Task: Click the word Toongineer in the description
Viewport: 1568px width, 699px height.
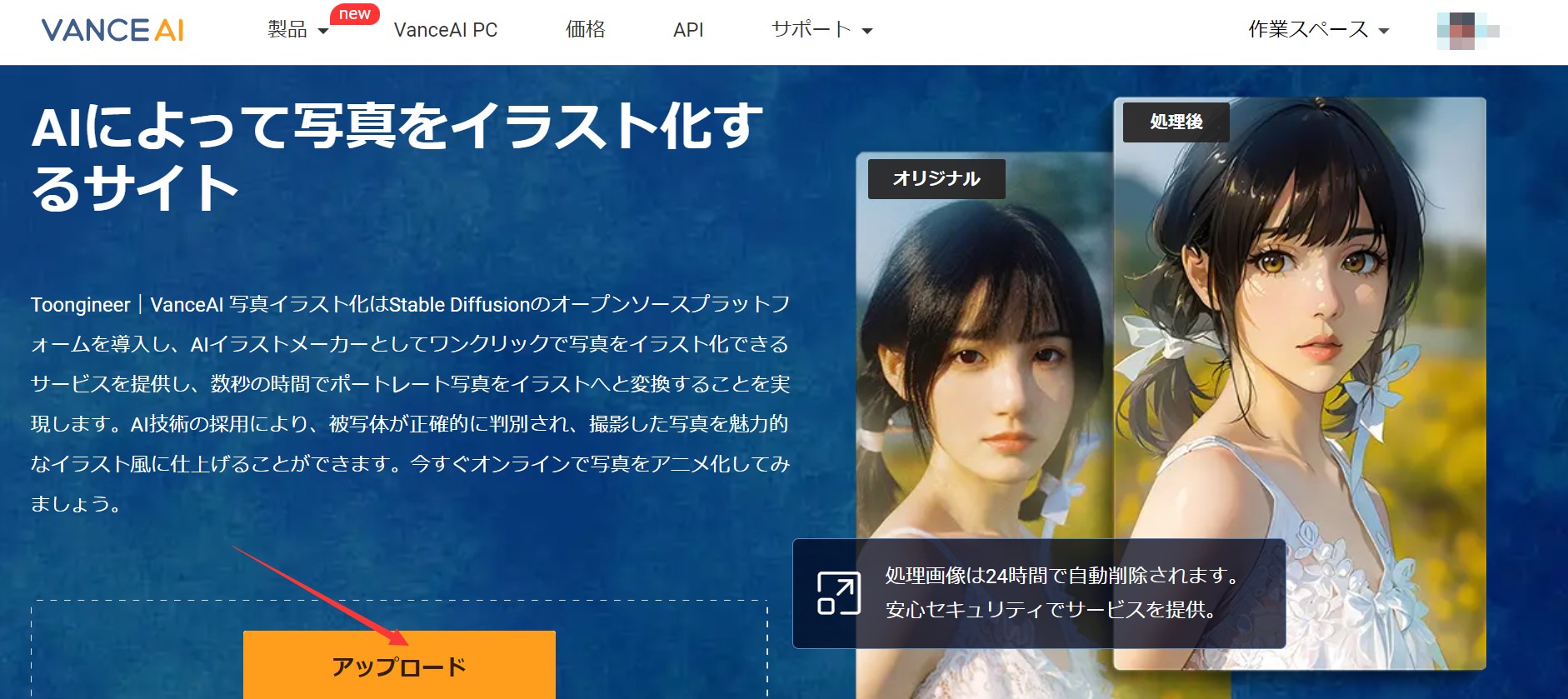Action: pyautogui.click(x=81, y=305)
